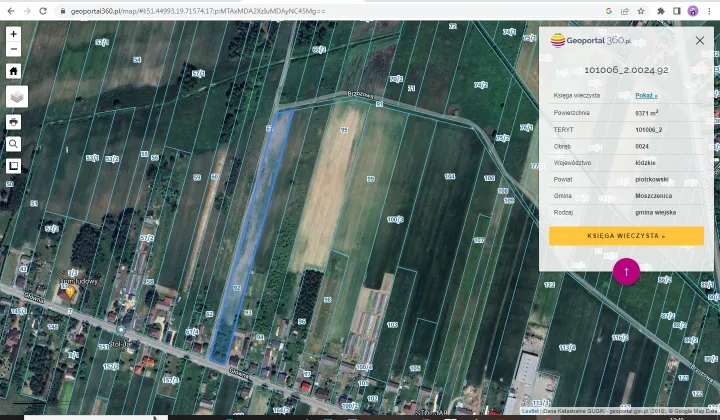Select parcel label 104 on map

point(450,176)
